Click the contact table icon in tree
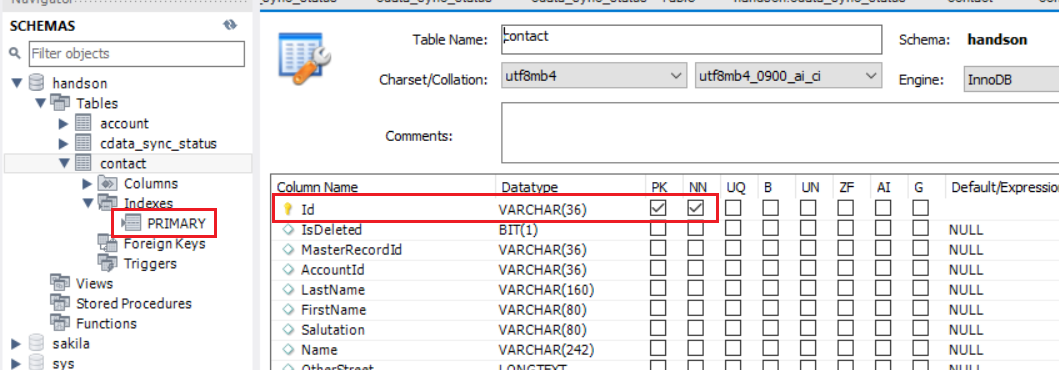1059x370 pixels. [x=83, y=163]
